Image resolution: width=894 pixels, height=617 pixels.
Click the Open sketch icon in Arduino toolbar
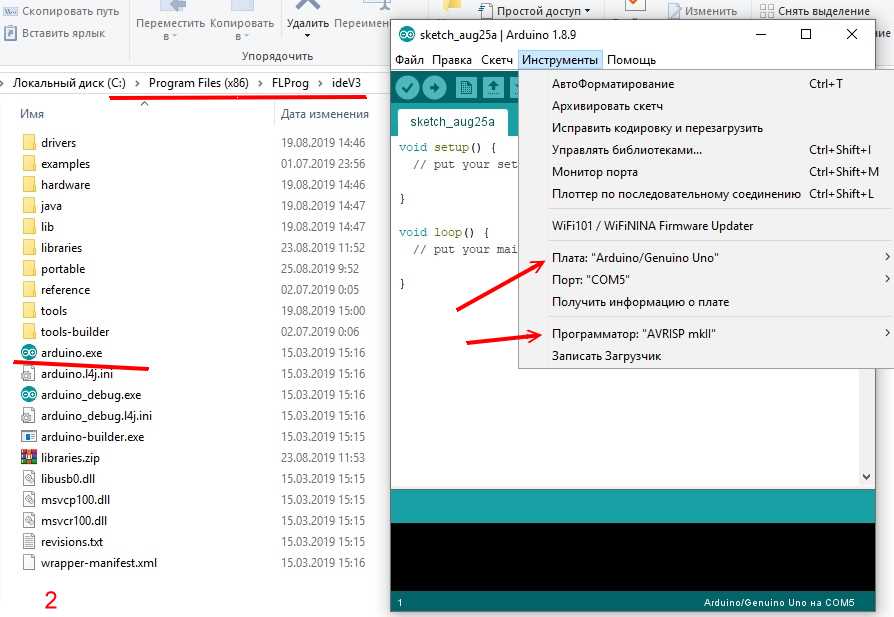[x=493, y=87]
